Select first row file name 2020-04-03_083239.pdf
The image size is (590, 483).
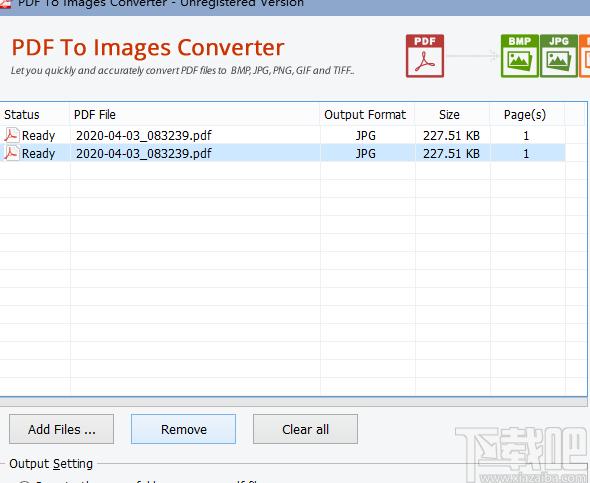144,135
